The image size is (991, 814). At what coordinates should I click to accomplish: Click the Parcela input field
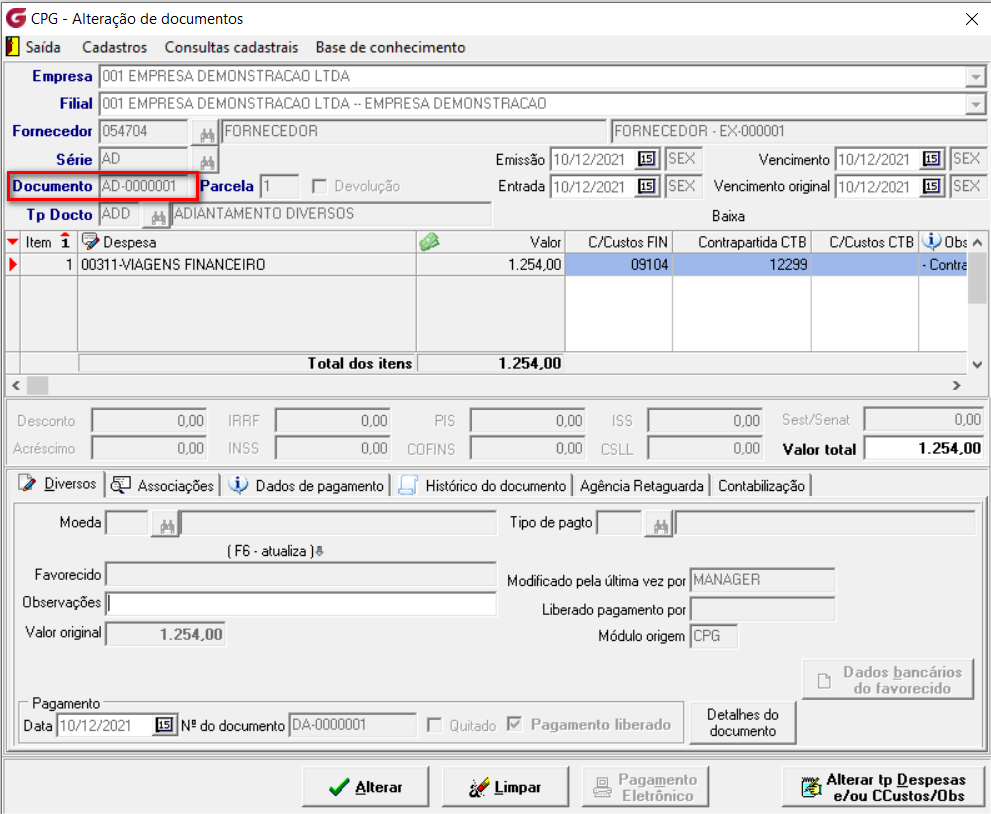point(279,186)
